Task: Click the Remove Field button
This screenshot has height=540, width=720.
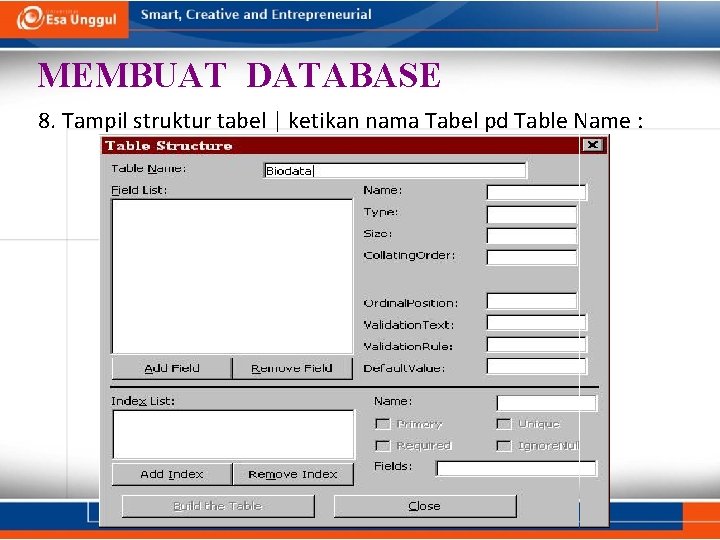Action: pyautogui.click(x=292, y=368)
